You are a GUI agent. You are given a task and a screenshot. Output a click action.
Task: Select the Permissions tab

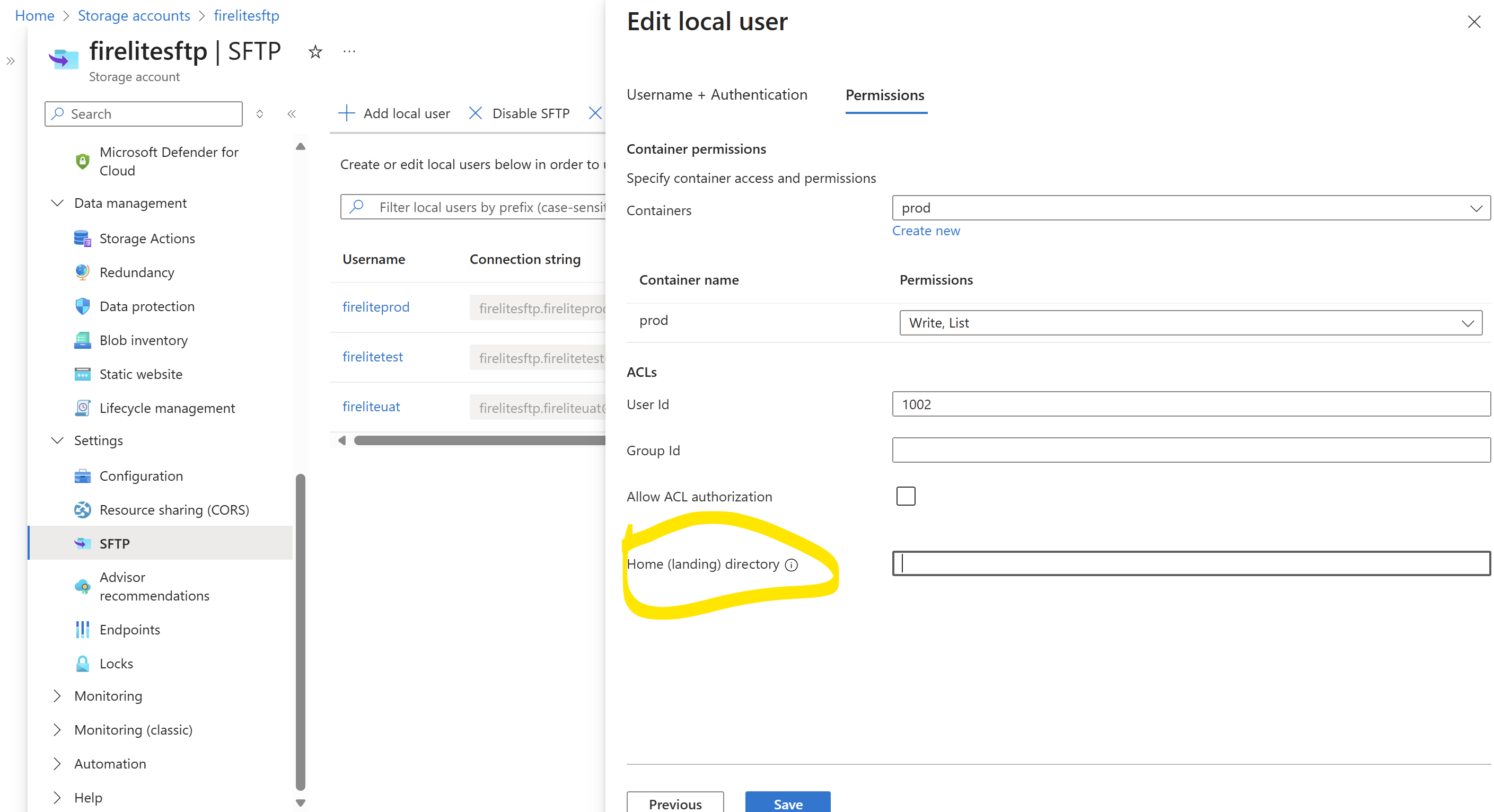[885, 95]
